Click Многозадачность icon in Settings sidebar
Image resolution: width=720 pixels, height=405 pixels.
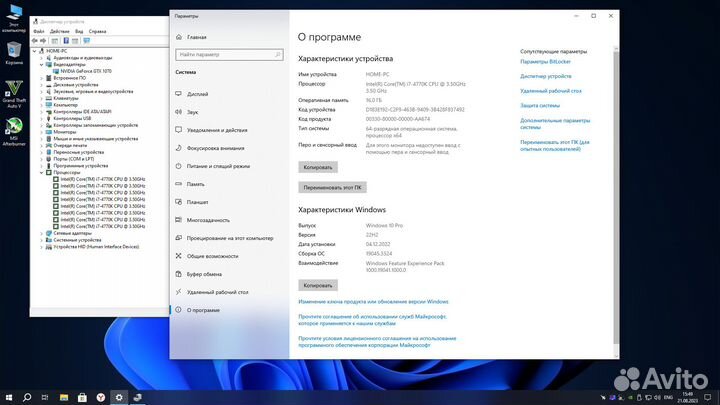178,220
